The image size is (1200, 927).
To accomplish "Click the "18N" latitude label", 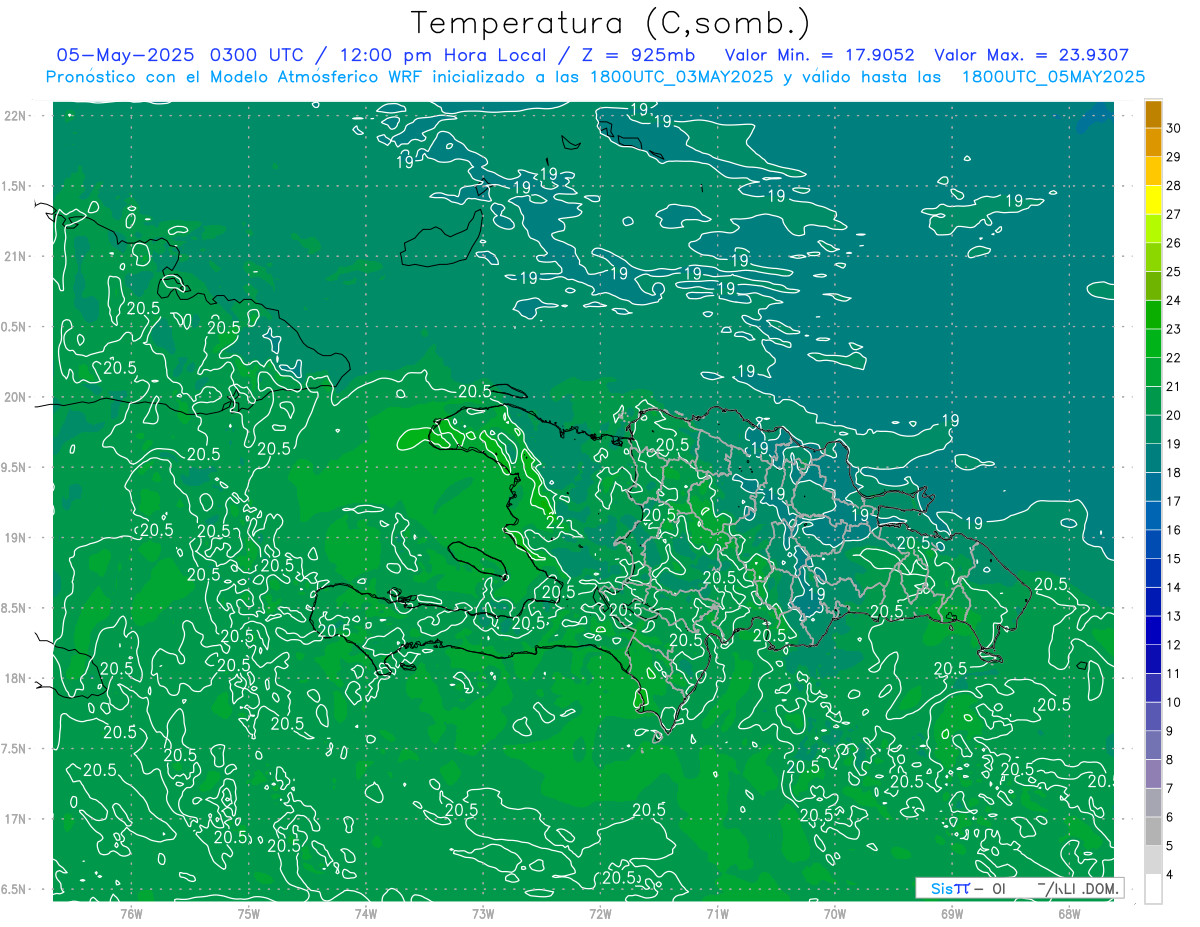I will 16,678.
